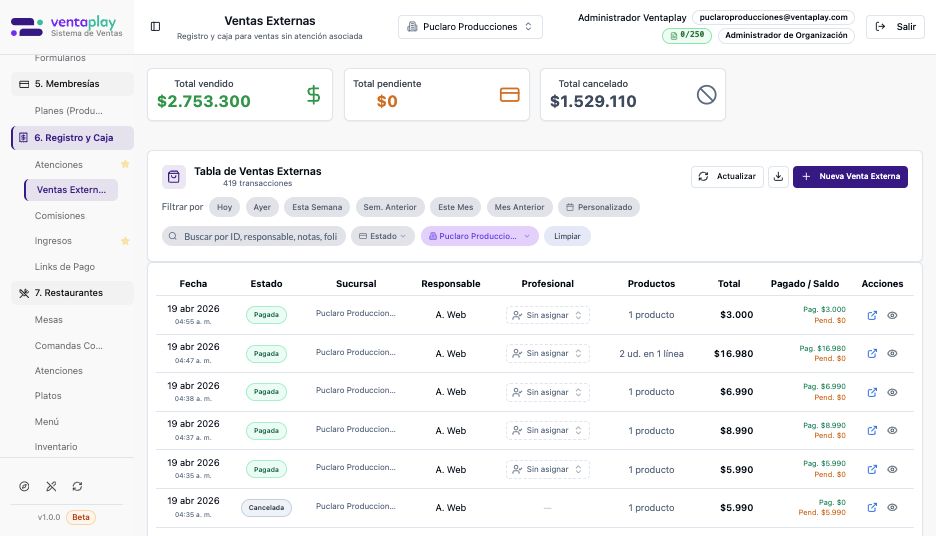View details of 04:35 Pagada $5.990 sale
This screenshot has width=936, height=536.
point(892,469)
